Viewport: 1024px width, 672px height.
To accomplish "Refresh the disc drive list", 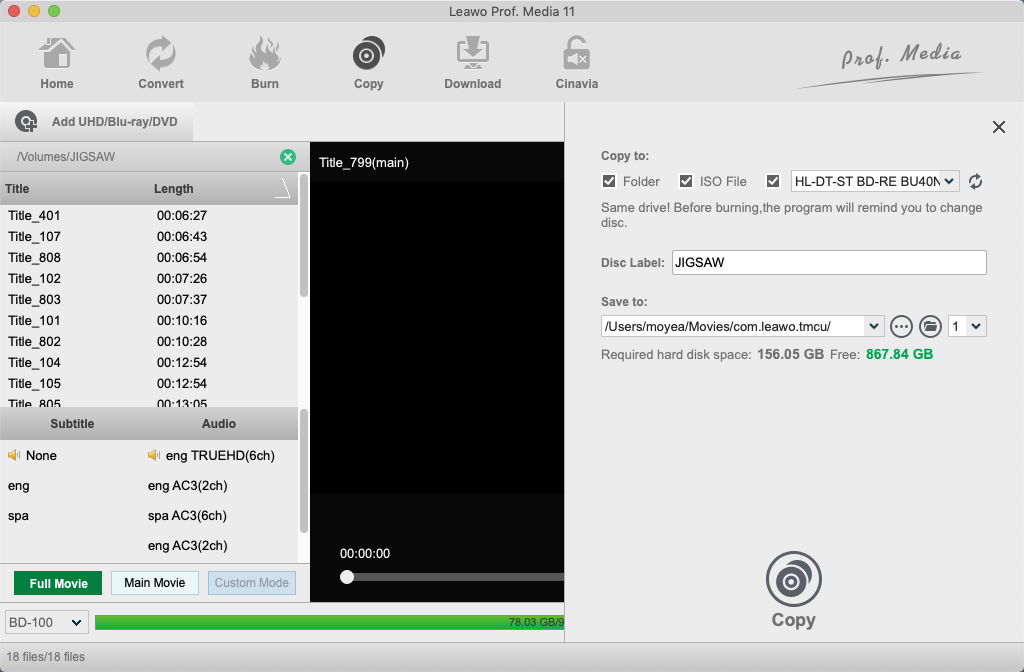I will pos(976,181).
